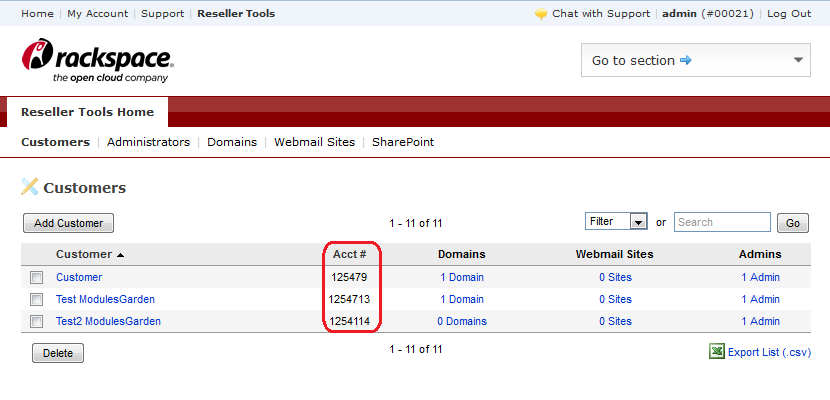This screenshot has width=830, height=400.
Task: Tick the checkbox for Test ModulesGarden
Action: [37, 299]
